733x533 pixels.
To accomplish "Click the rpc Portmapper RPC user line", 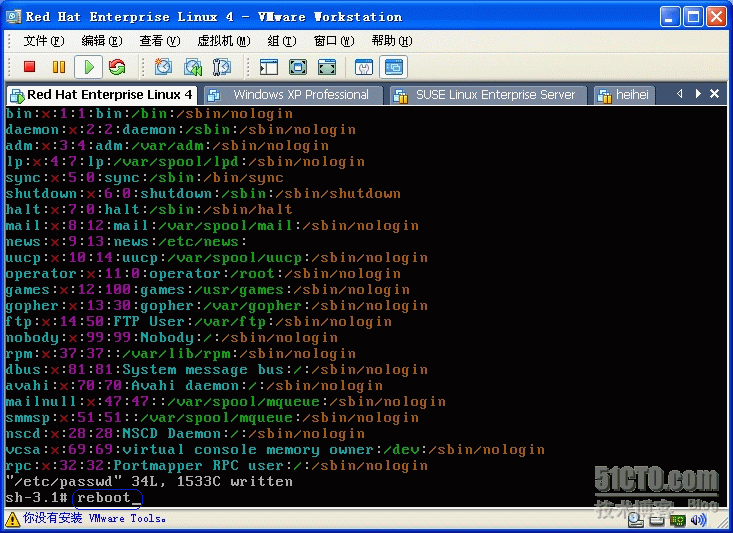I will click(x=216, y=466).
